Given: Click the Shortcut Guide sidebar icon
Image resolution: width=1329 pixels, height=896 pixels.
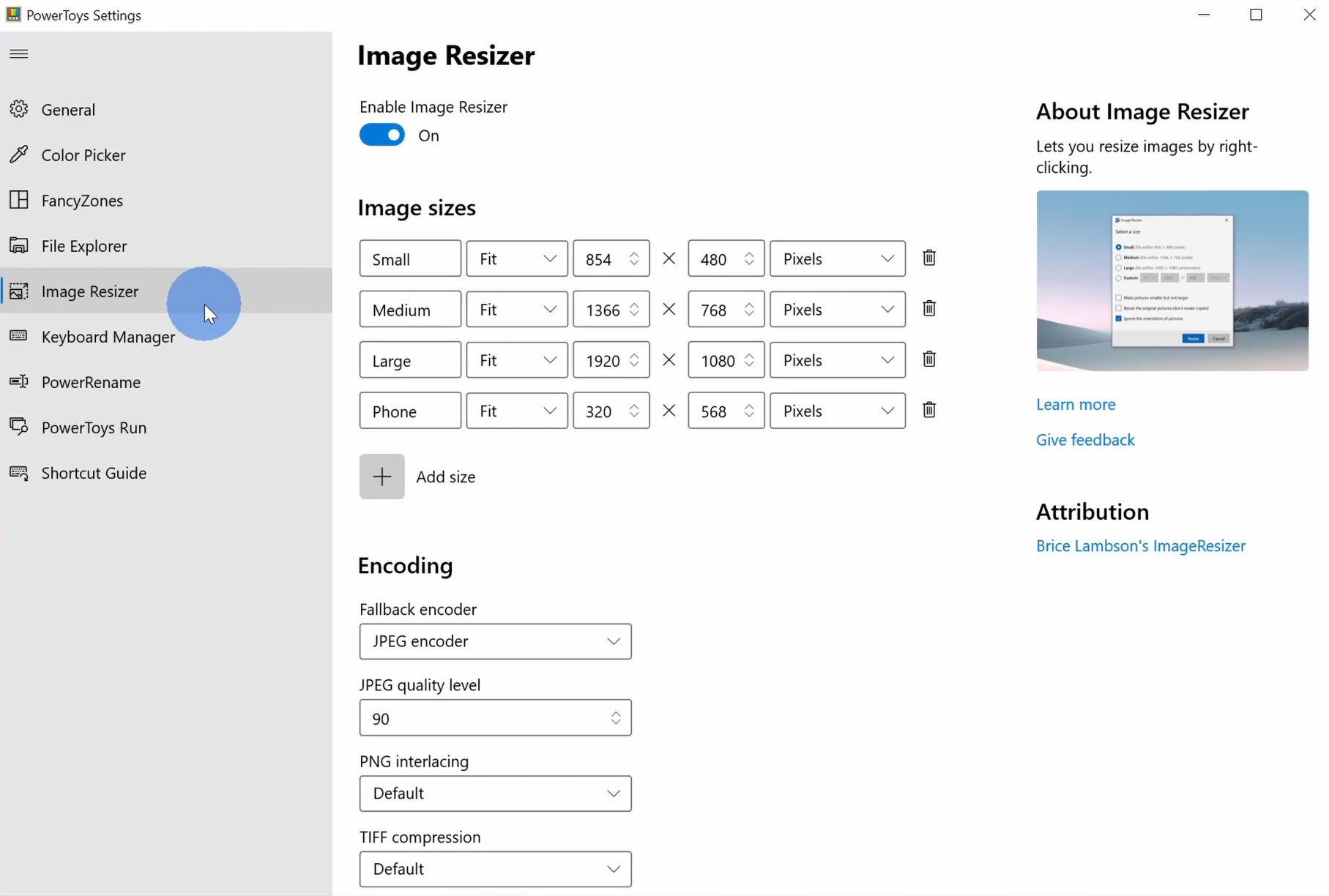Looking at the screenshot, I should [19, 472].
